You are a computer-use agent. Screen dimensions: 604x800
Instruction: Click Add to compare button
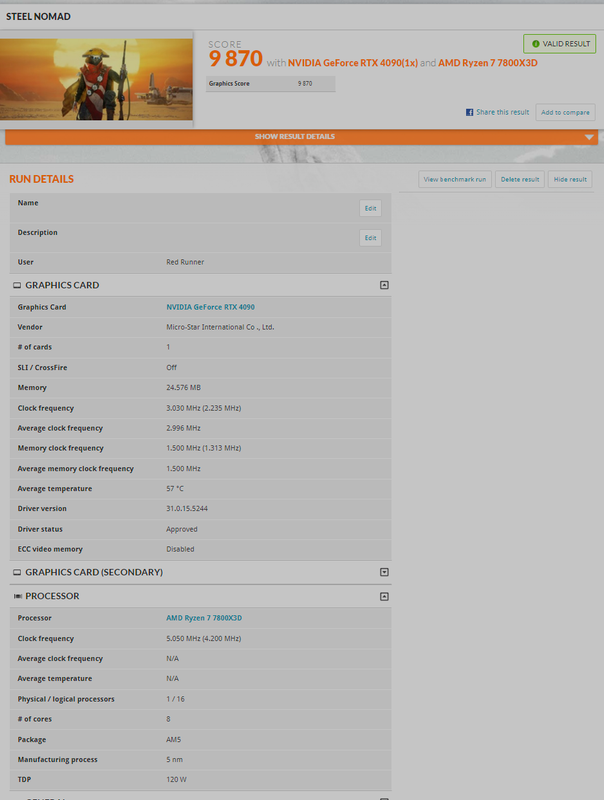coord(565,112)
